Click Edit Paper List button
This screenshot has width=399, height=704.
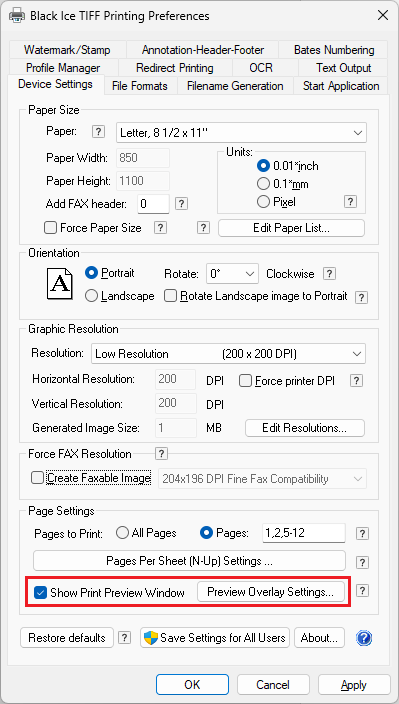point(292,228)
